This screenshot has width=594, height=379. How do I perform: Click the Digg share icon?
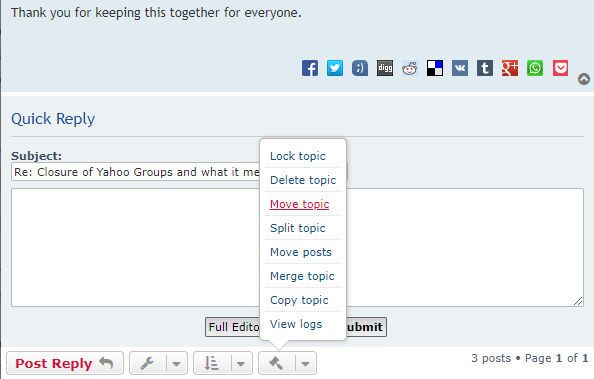tap(385, 68)
